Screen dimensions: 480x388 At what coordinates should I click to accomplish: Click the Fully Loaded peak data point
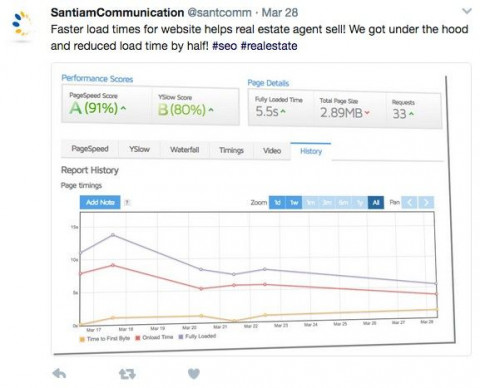coord(113,235)
